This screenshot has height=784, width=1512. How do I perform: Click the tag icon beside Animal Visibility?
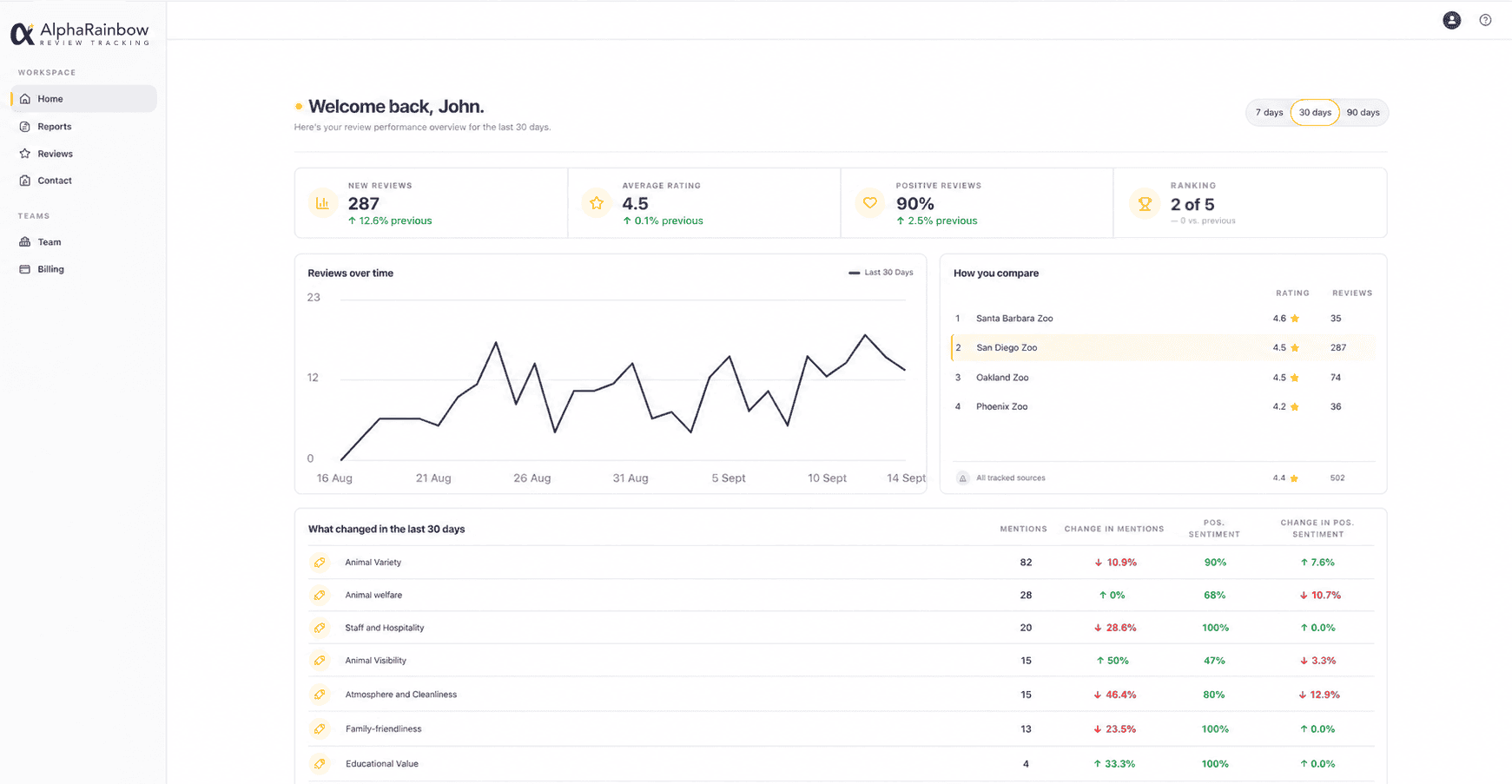tap(320, 661)
